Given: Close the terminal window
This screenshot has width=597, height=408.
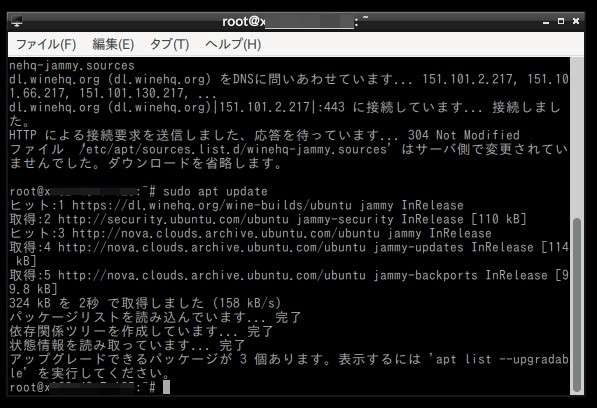Looking at the screenshot, I should (x=576, y=21).
